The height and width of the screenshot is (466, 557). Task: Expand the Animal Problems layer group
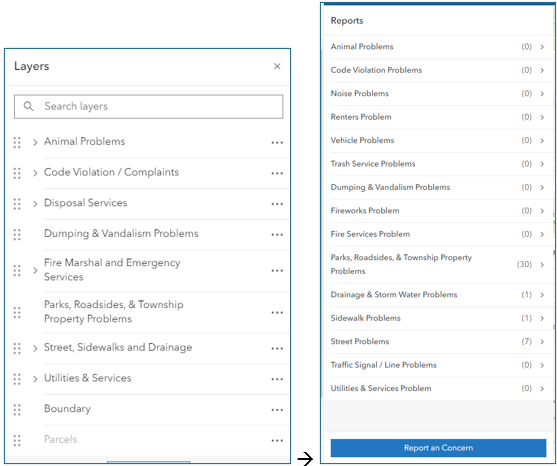35,142
